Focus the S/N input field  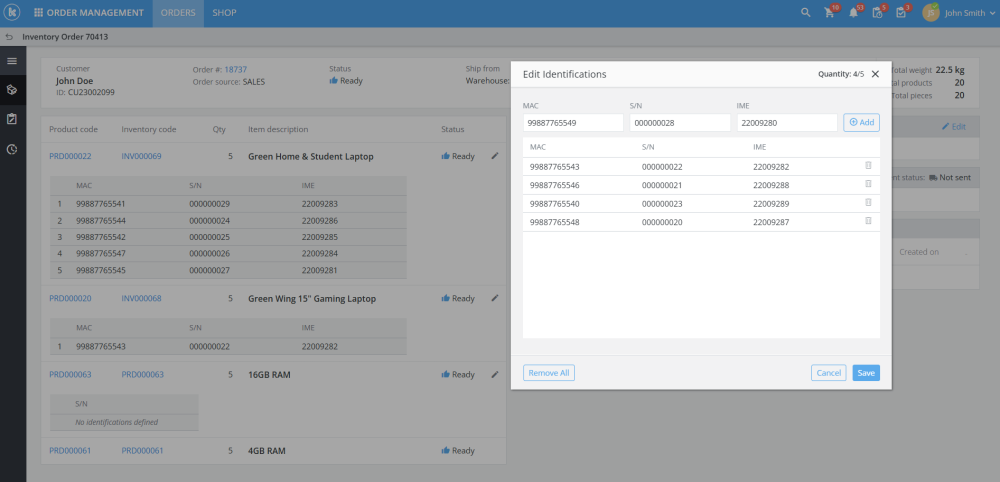click(x=680, y=122)
